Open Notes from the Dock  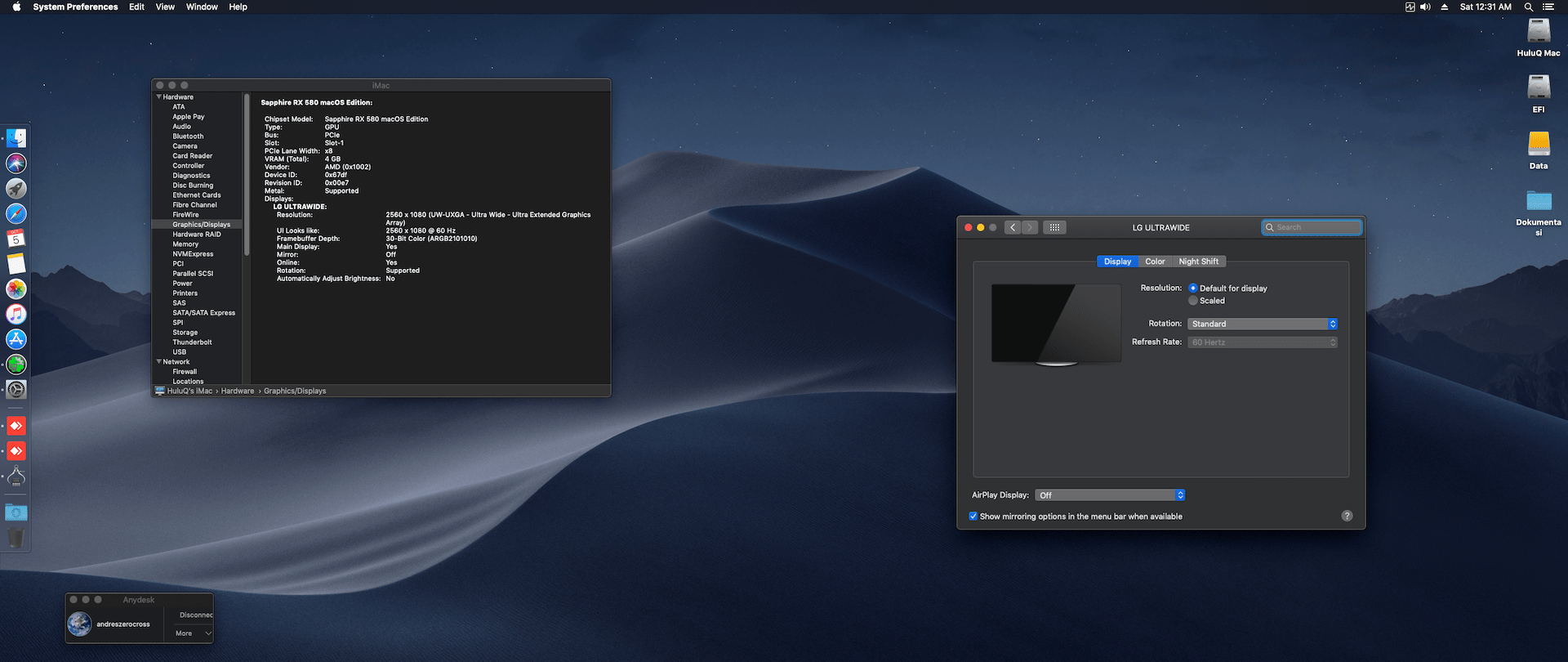16,264
